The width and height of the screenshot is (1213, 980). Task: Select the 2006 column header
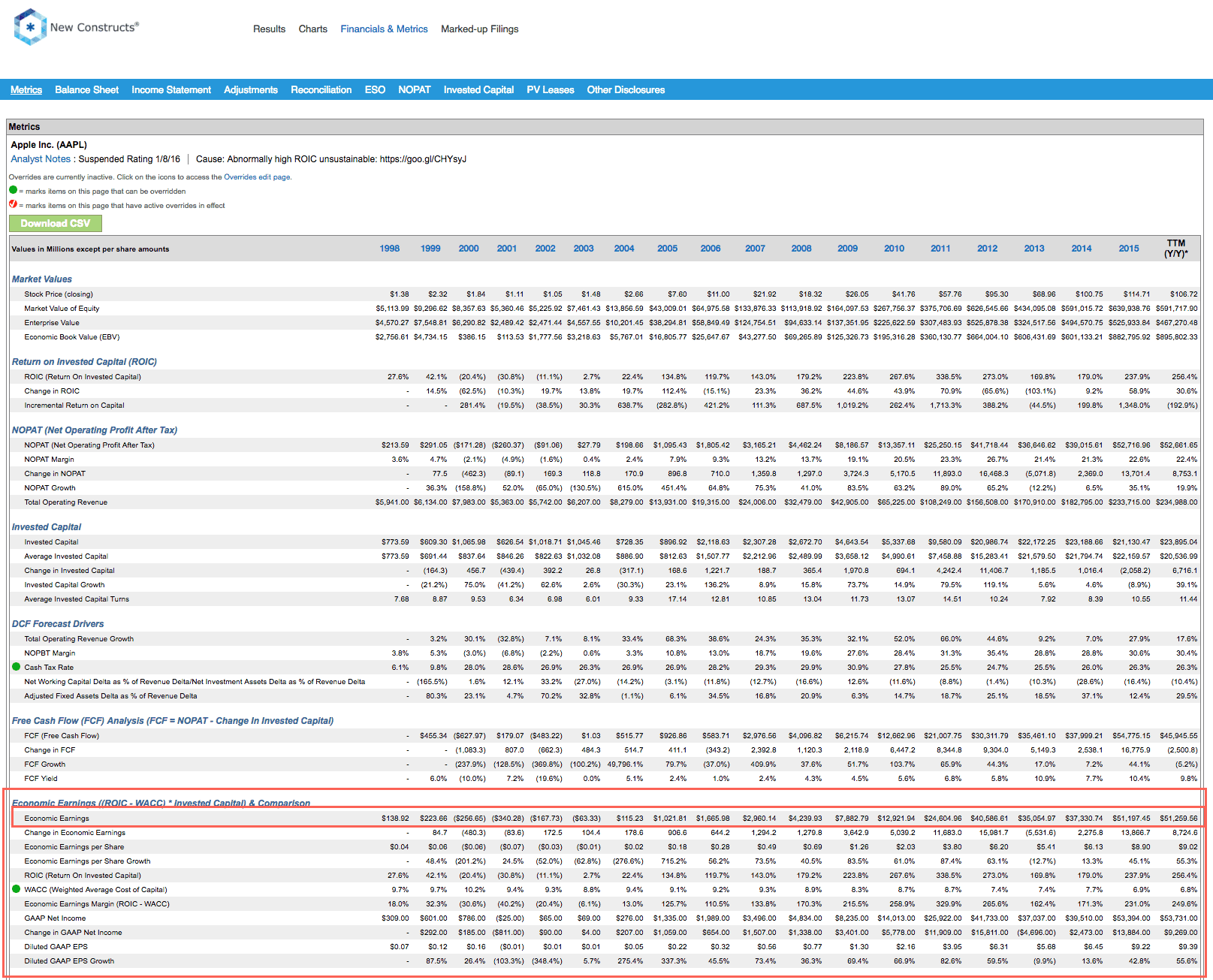click(711, 249)
